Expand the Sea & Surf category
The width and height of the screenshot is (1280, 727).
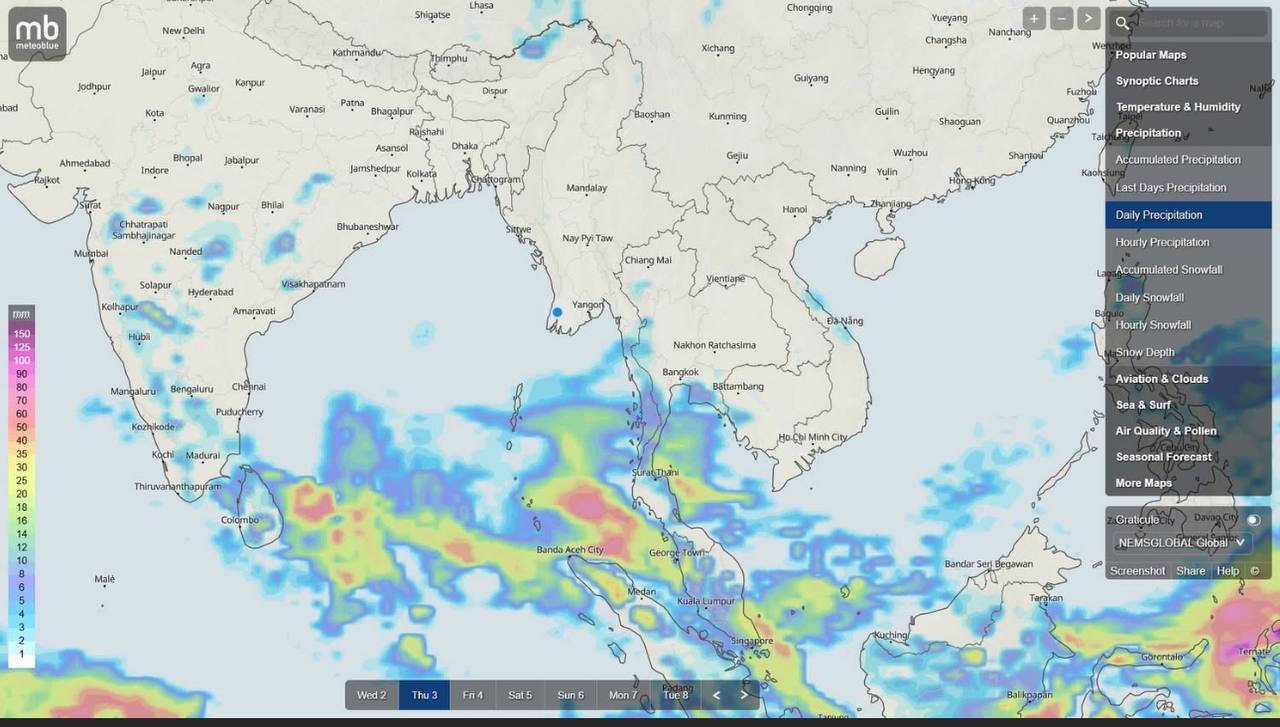1143,405
